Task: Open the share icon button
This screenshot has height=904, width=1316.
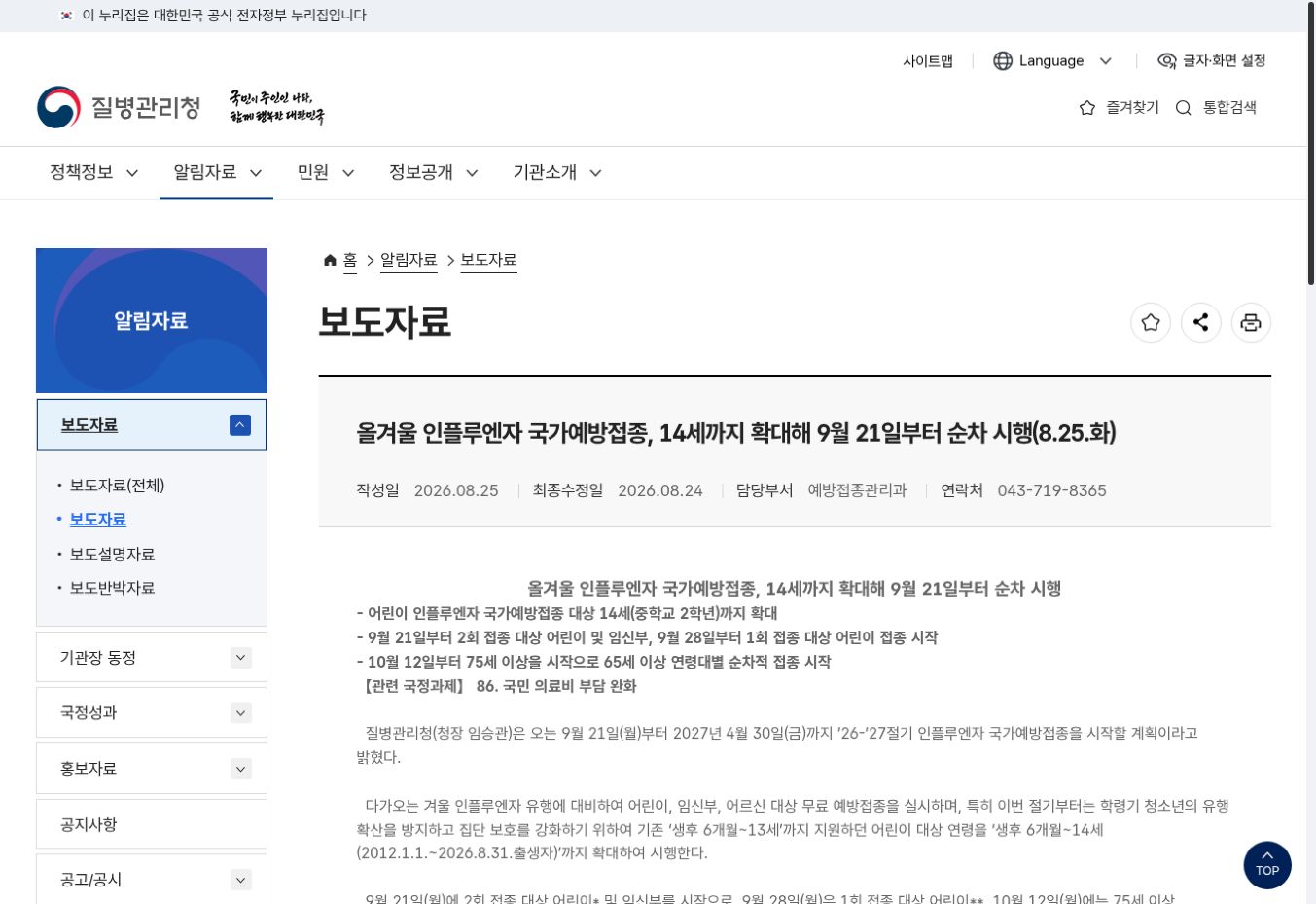Action: [1201, 322]
